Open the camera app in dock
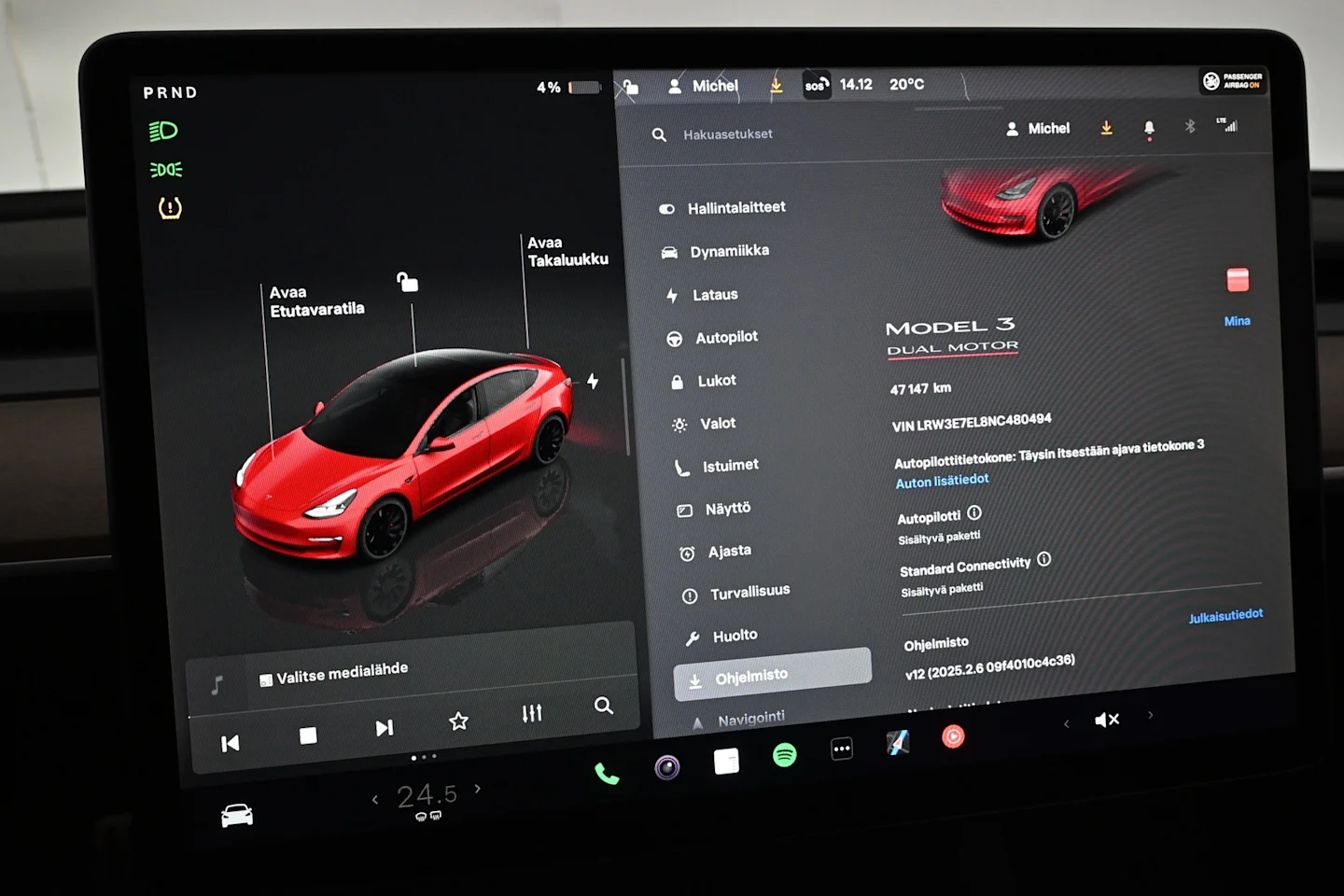This screenshot has height=896, width=1344. coord(667,767)
